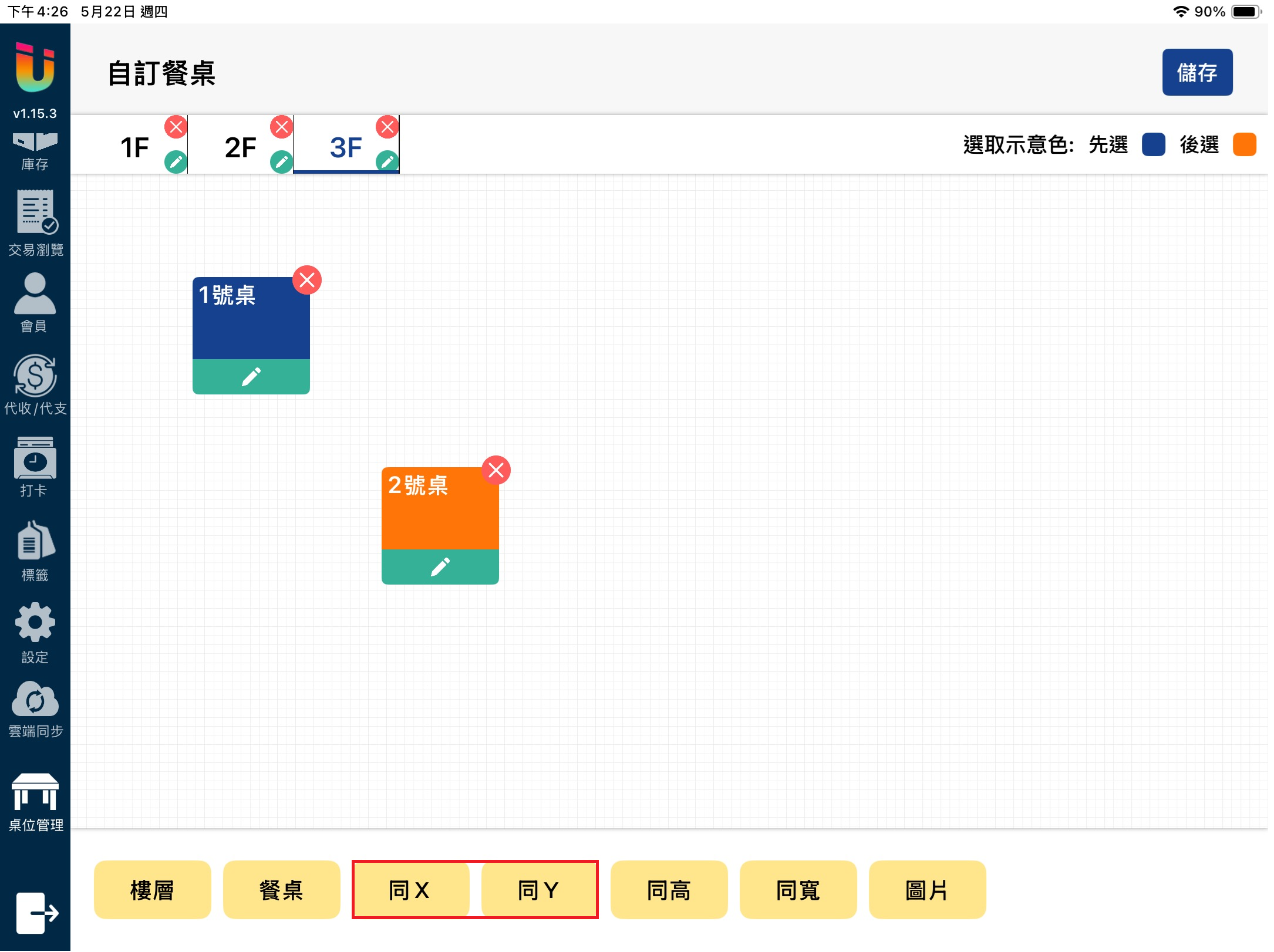The height and width of the screenshot is (952, 1274).
Task: Remove the 2號桌 table
Action: 496,470
